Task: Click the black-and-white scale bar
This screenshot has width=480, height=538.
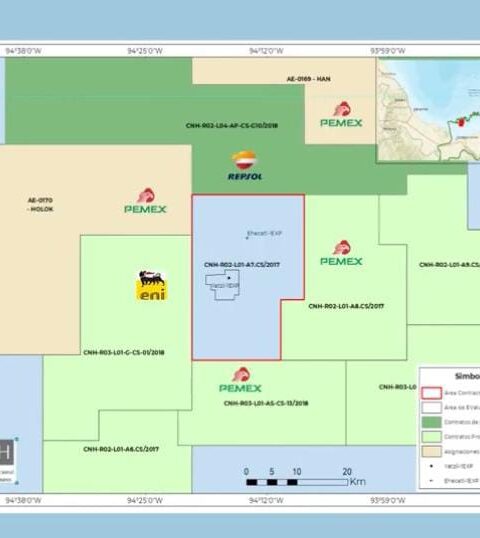Action: click(x=297, y=482)
